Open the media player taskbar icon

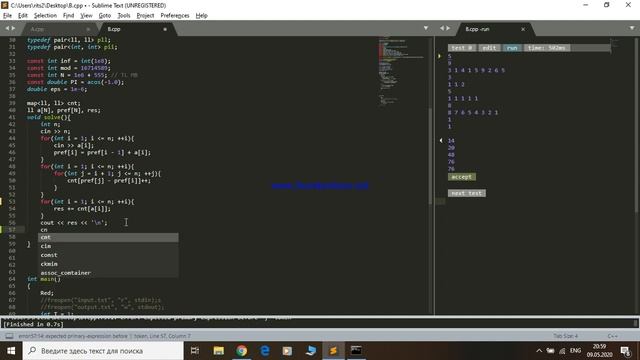coord(287,351)
